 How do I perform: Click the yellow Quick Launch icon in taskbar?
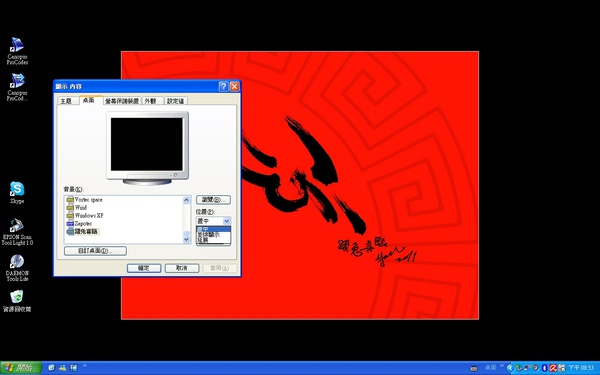tap(62, 368)
